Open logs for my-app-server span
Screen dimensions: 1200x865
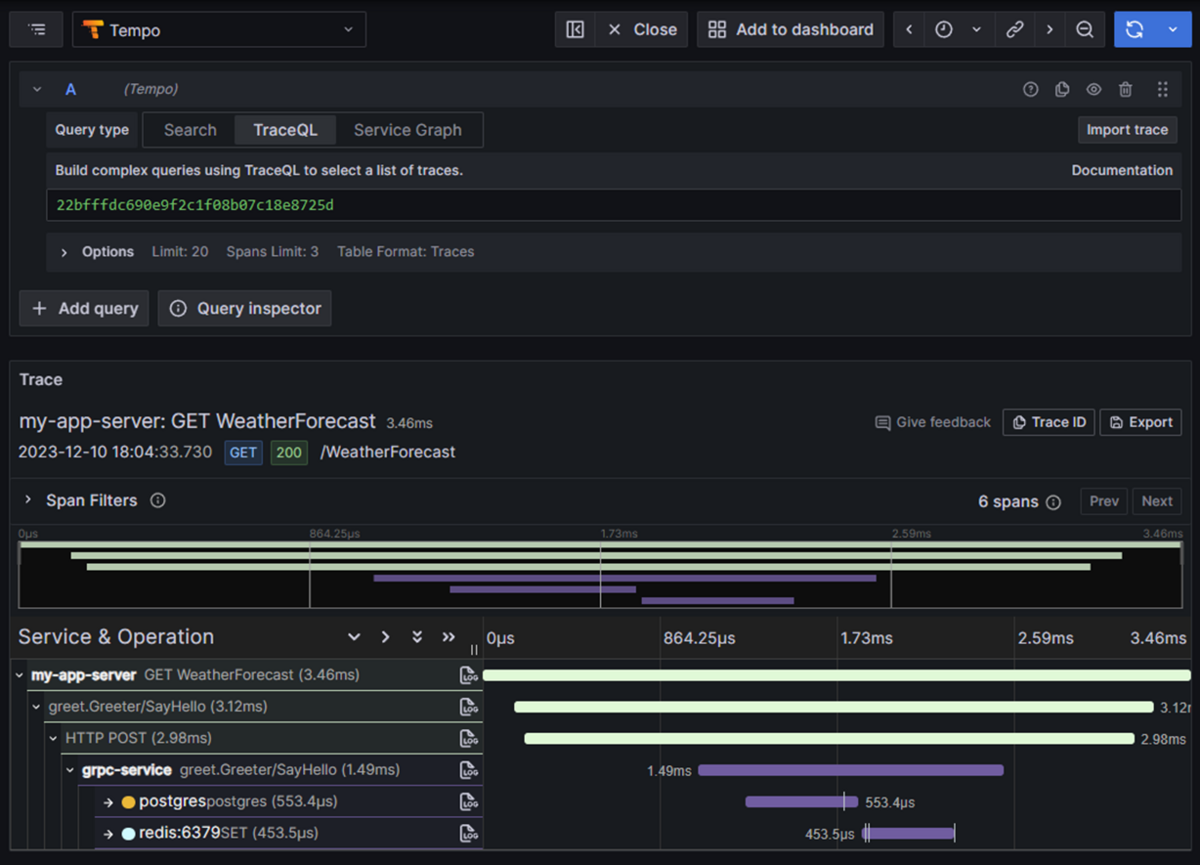click(x=469, y=675)
